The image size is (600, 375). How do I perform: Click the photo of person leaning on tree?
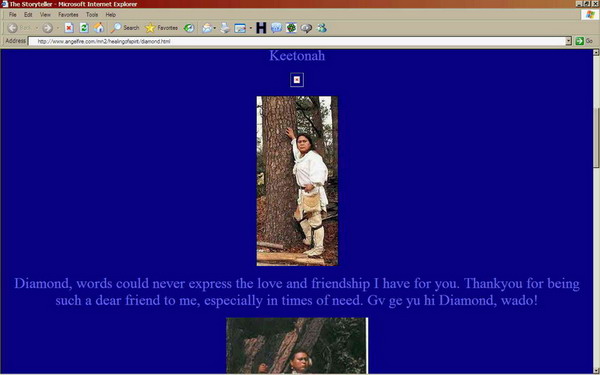tap(297, 181)
